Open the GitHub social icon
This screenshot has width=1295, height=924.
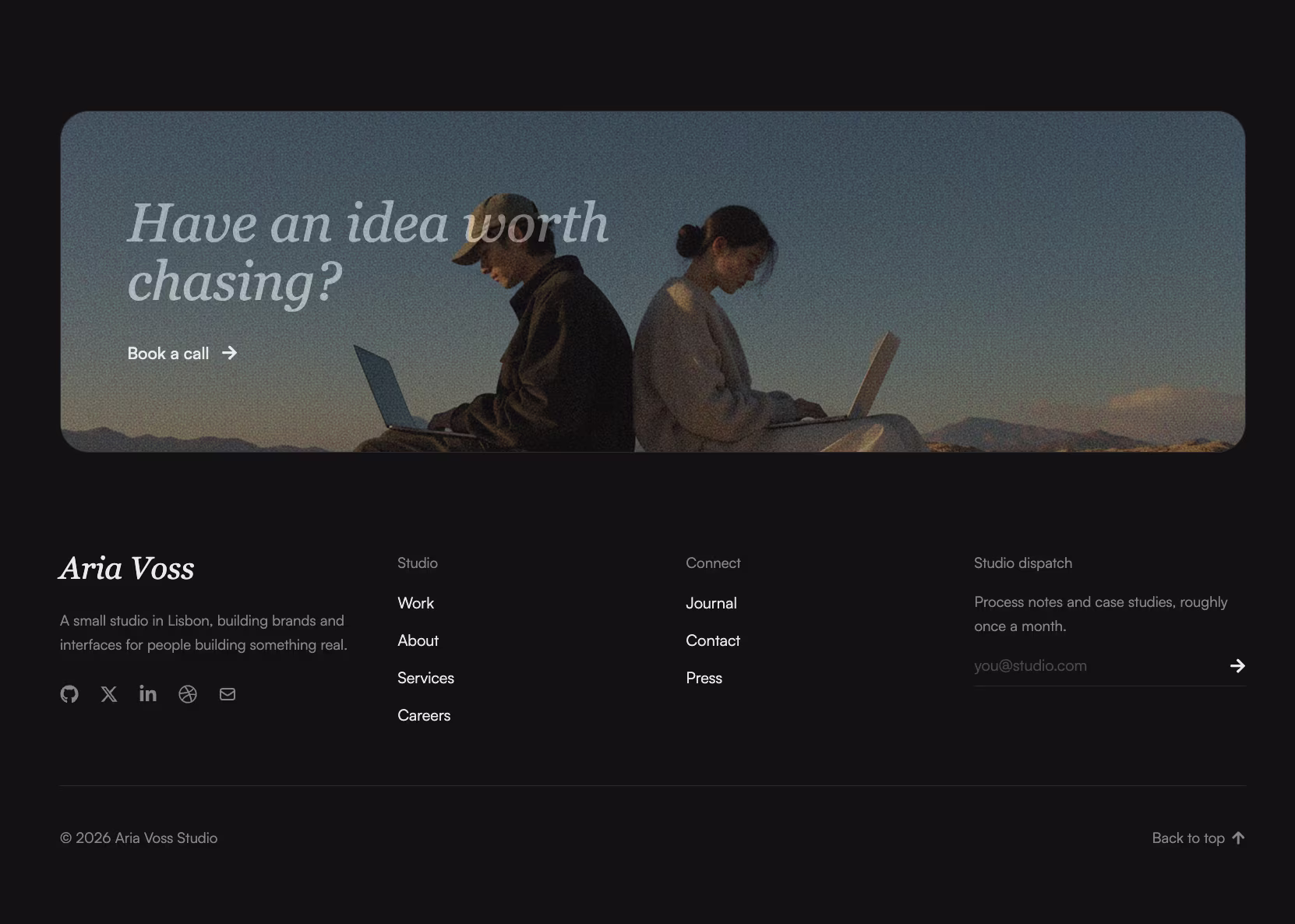(69, 694)
